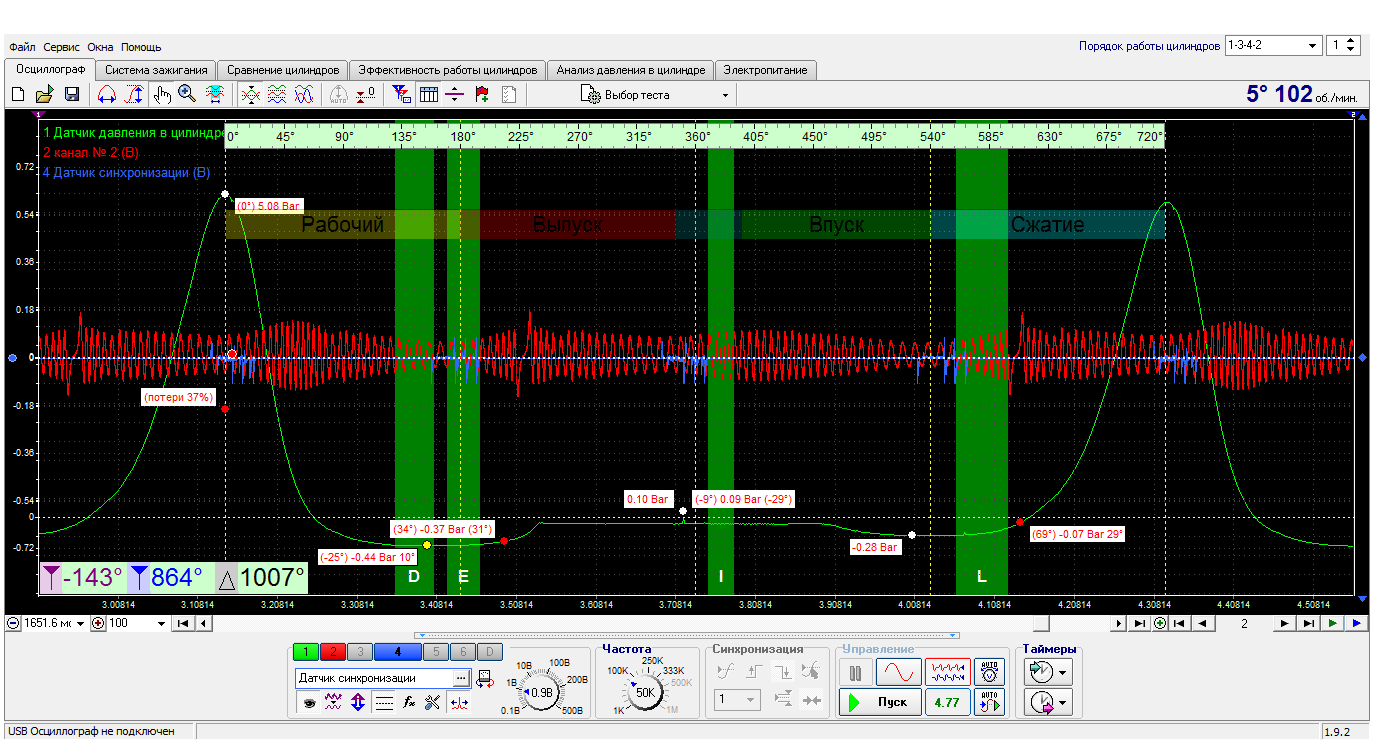Viewport: 1382px width, 744px height.
Task: Activate the magnifier zoom tool
Action: [187, 95]
